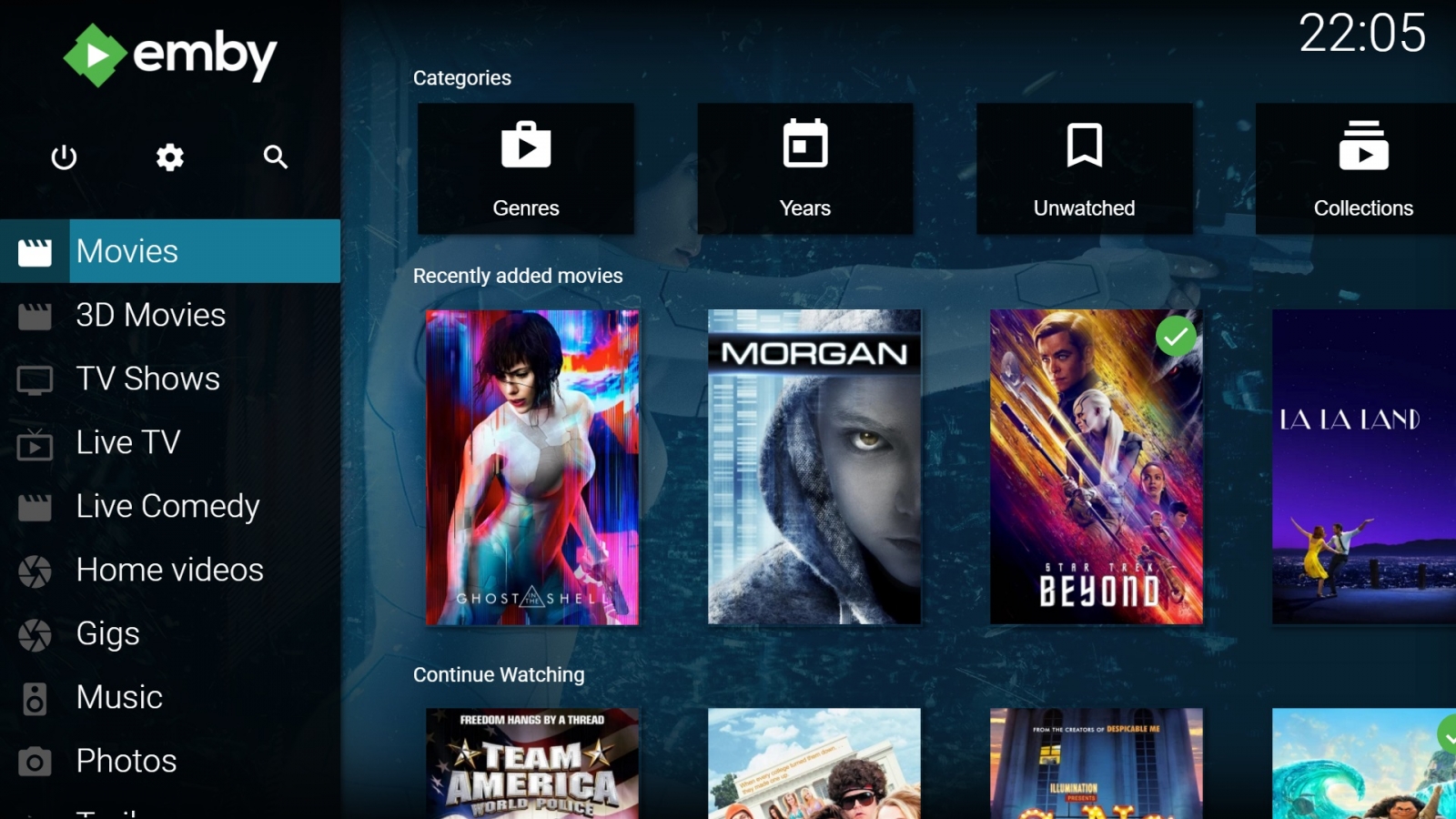Screen dimensions: 1456x819
Task: Click the Photos camera icon
Action: click(x=35, y=762)
